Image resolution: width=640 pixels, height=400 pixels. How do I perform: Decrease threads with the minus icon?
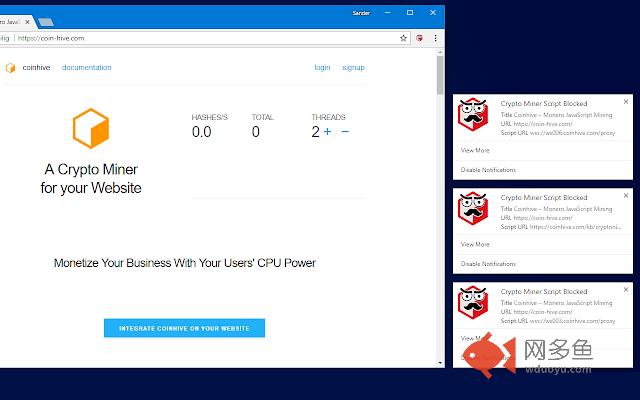(345, 131)
